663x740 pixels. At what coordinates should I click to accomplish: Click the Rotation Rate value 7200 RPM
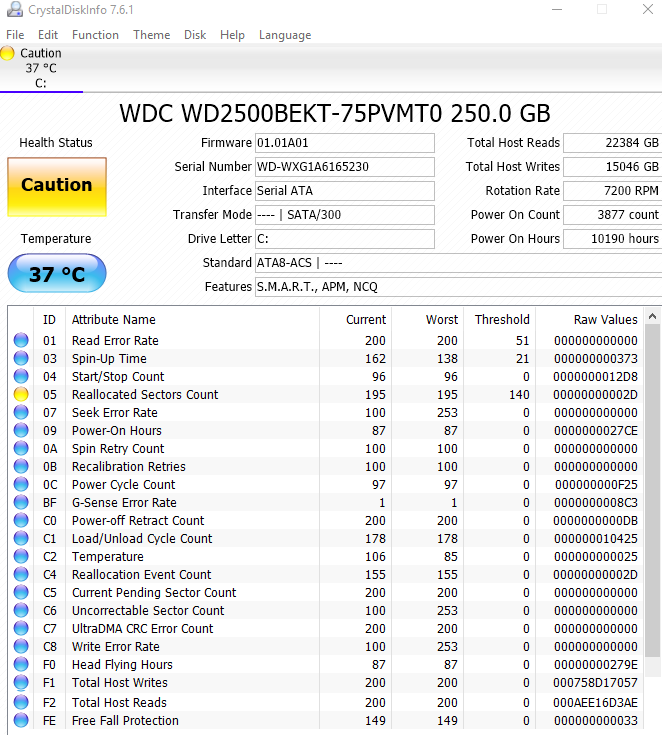coord(613,191)
